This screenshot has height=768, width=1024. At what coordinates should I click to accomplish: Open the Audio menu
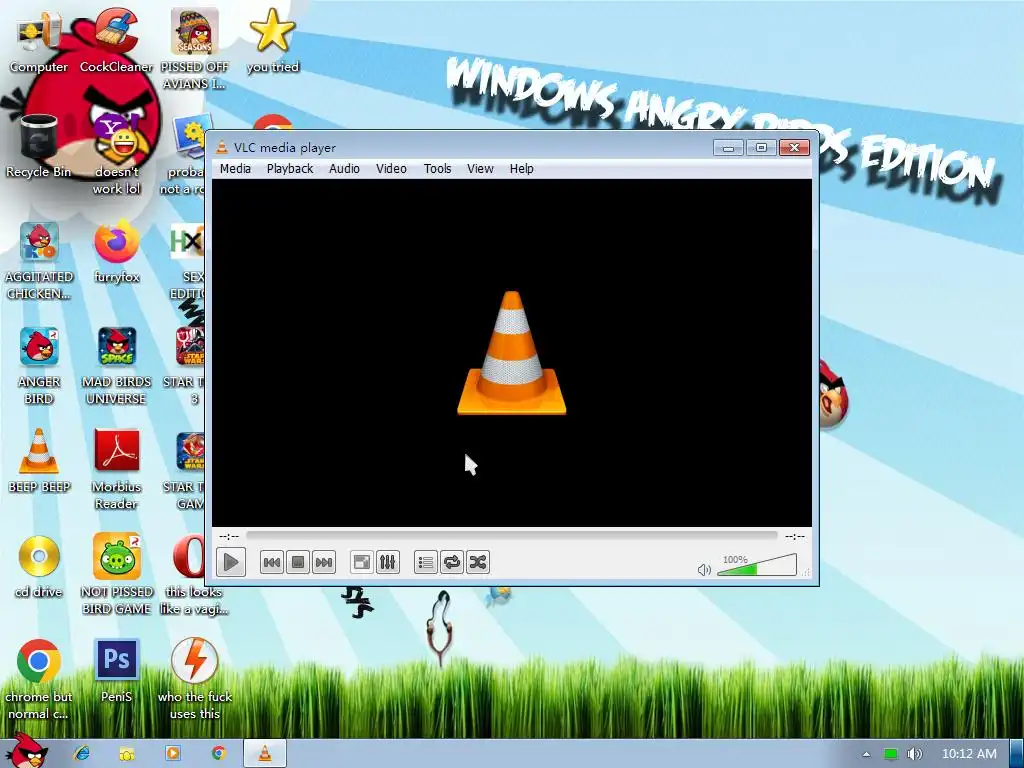344,168
